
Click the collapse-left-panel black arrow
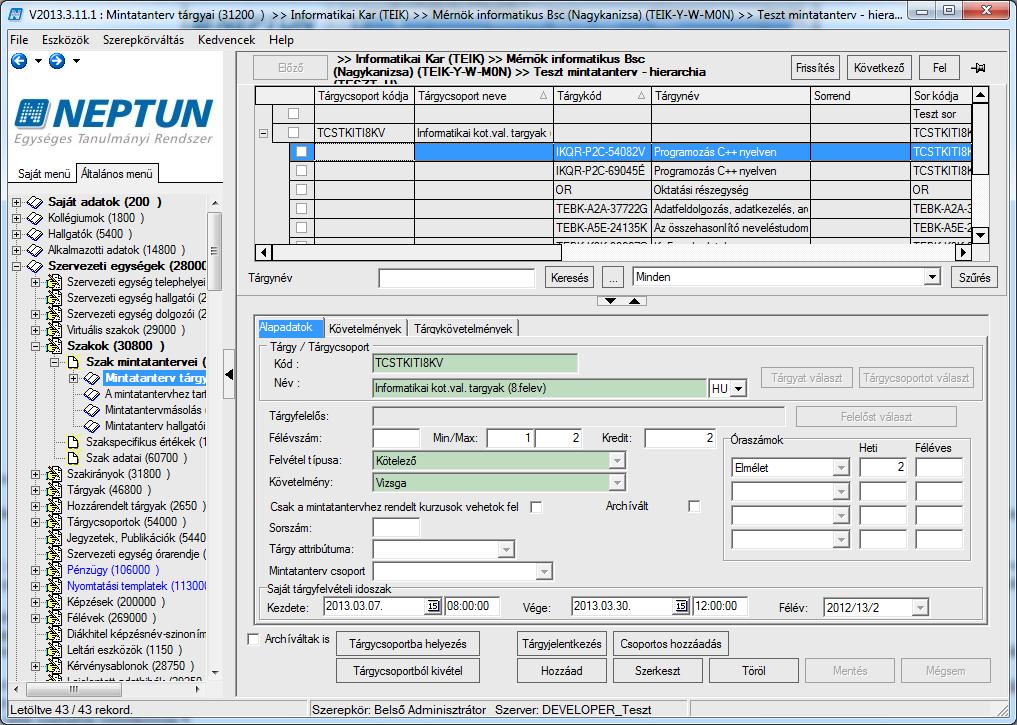pos(229,375)
